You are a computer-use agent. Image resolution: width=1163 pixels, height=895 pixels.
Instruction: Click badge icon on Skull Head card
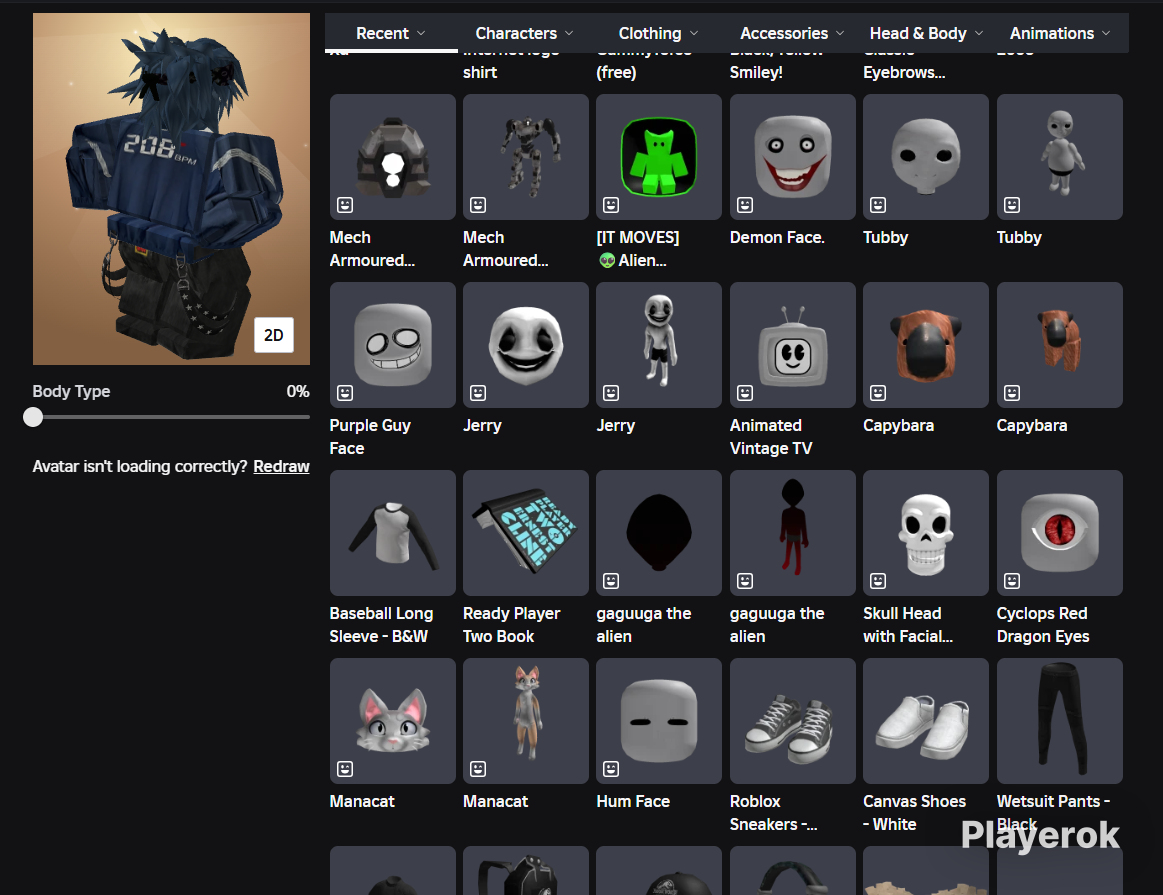pyautogui.click(x=878, y=581)
